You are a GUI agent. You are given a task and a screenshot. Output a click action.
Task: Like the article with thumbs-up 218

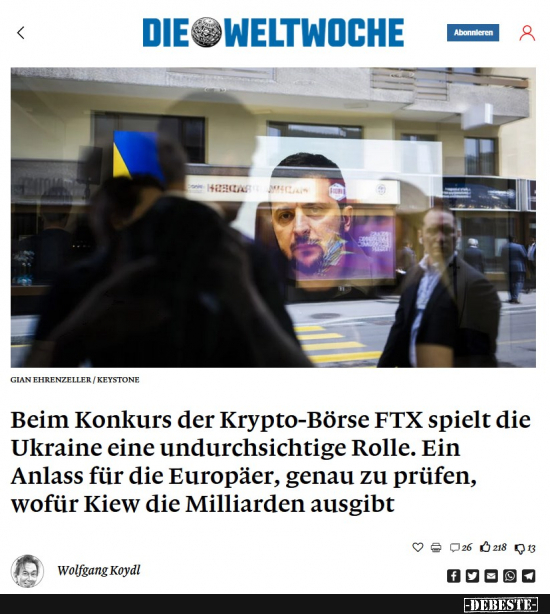(493, 547)
